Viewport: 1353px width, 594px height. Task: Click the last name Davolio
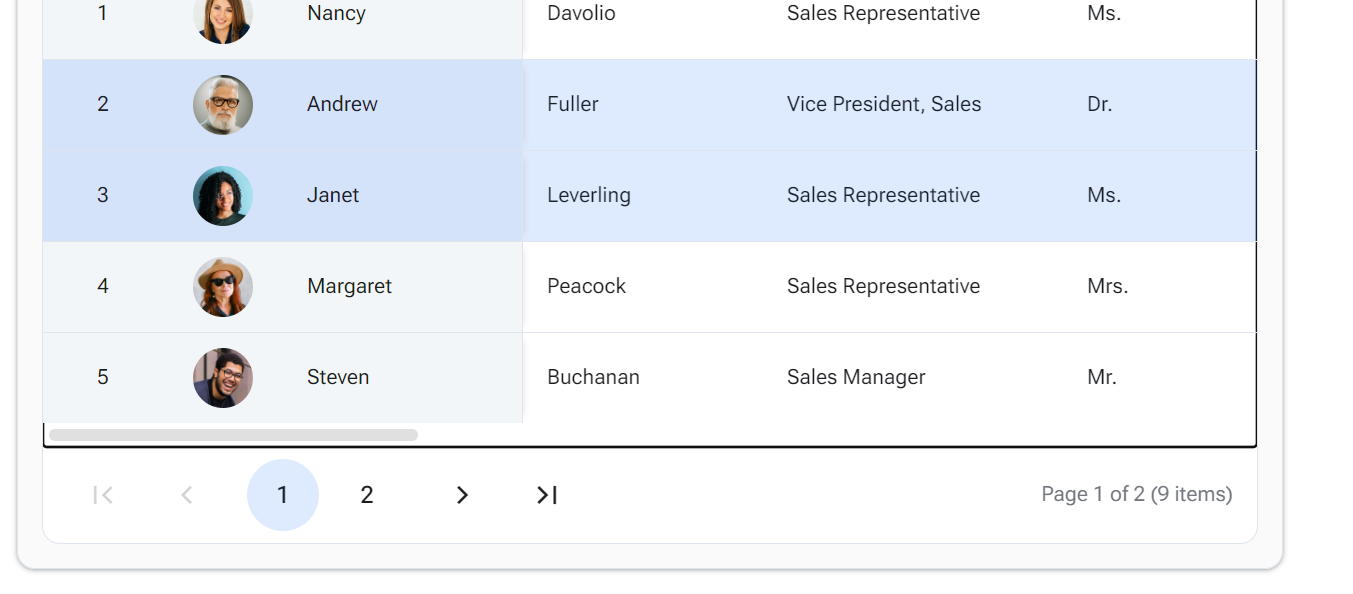(581, 14)
